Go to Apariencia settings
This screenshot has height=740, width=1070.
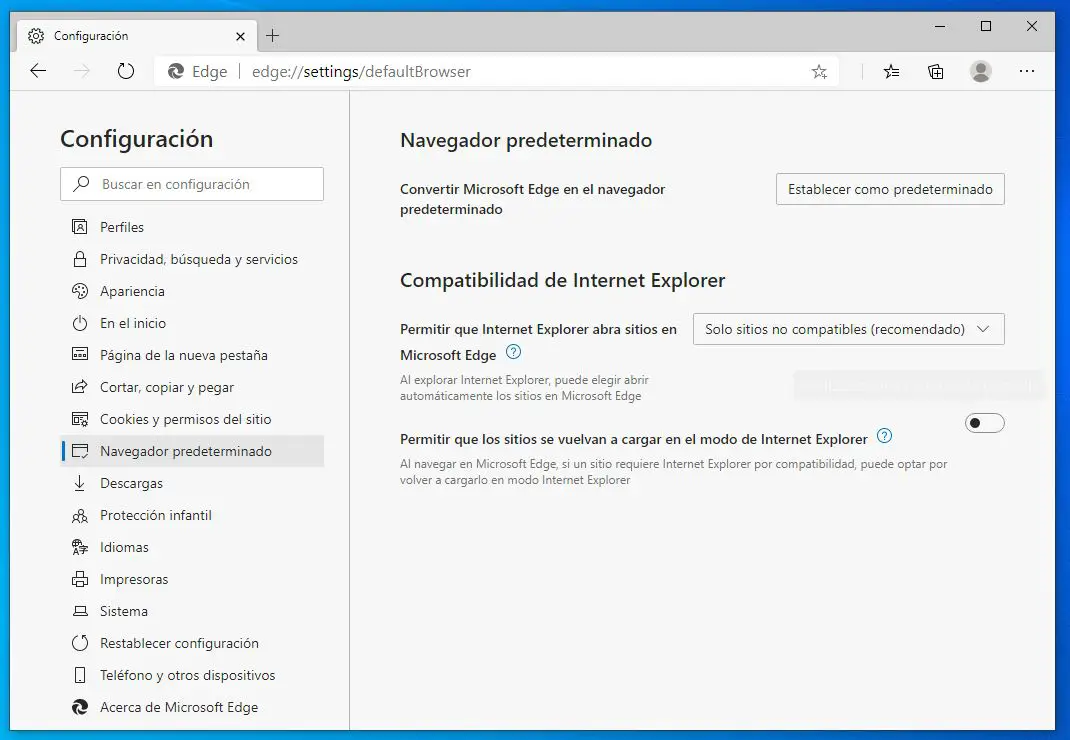[192, 291]
